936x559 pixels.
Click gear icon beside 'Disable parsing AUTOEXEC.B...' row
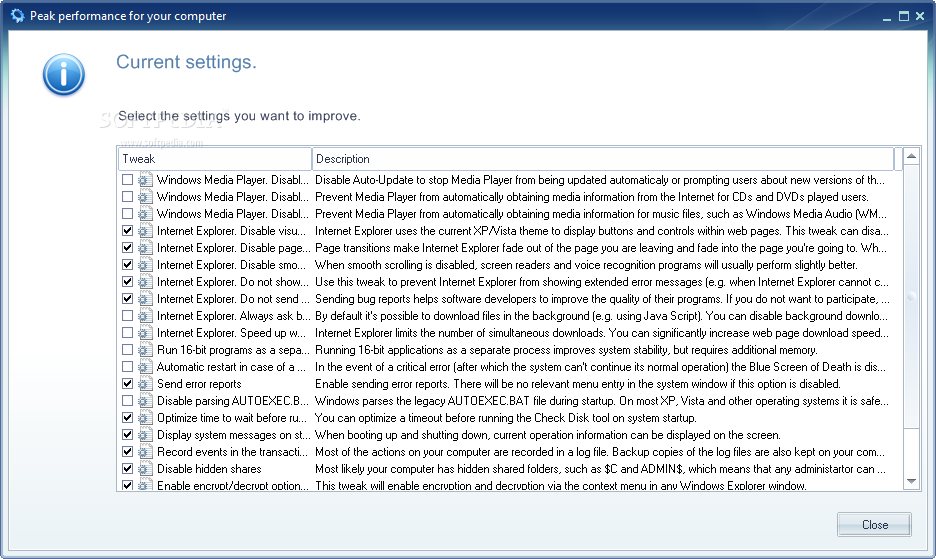[144, 401]
